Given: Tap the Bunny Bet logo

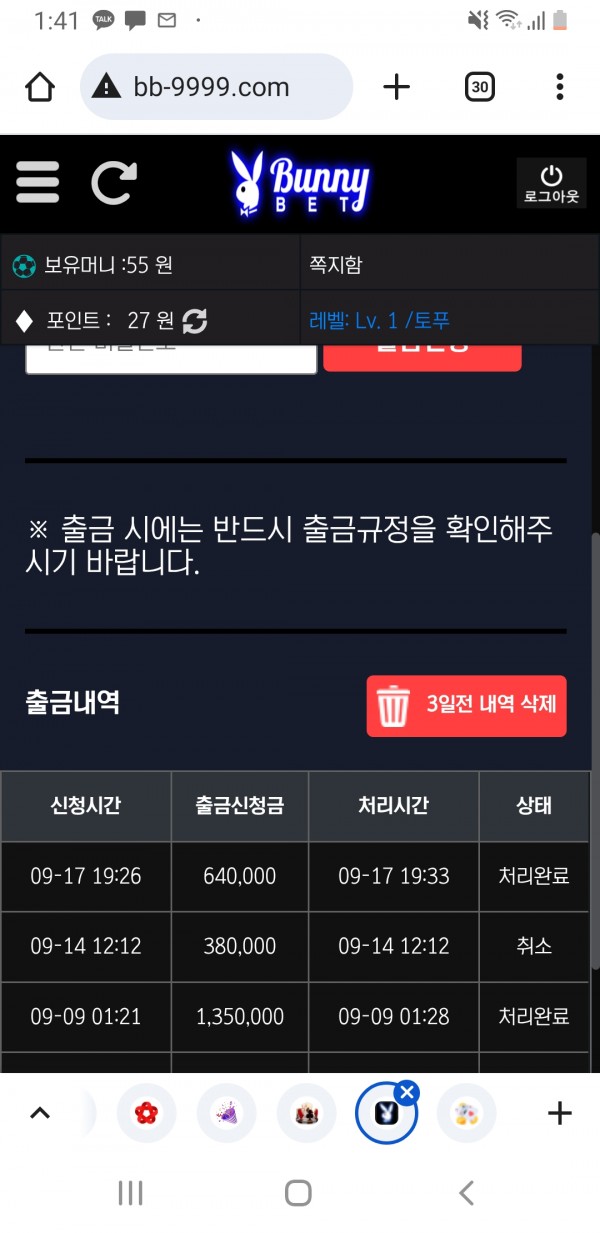Looking at the screenshot, I should (x=300, y=183).
